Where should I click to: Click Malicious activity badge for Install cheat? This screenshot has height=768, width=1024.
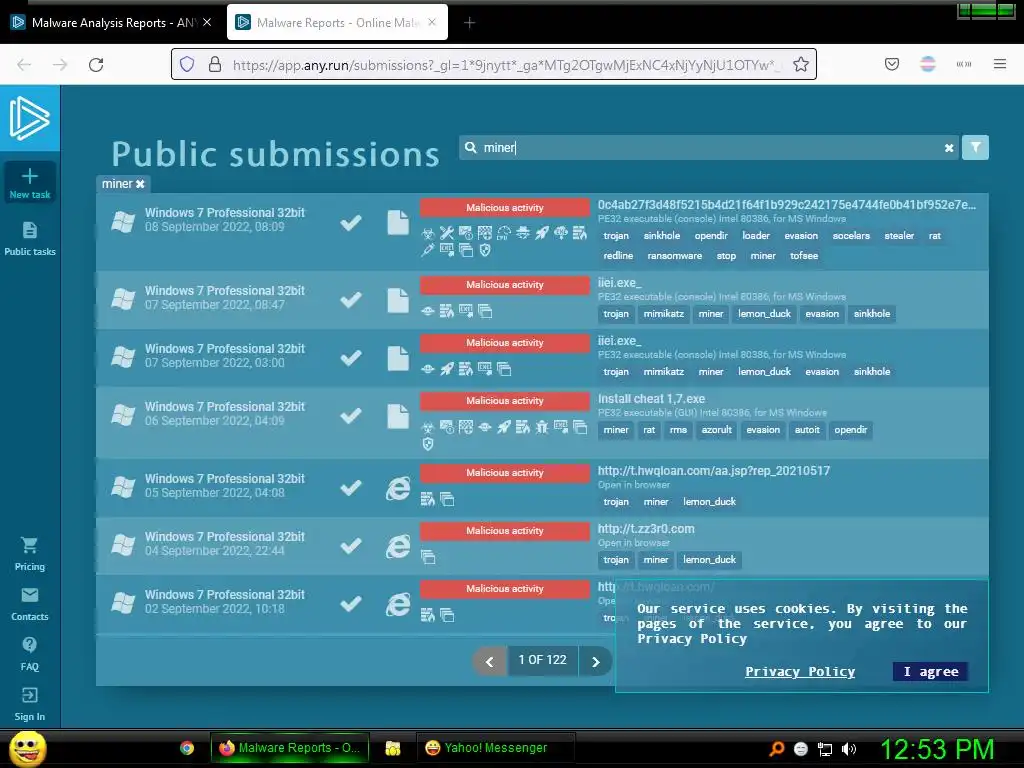504,401
